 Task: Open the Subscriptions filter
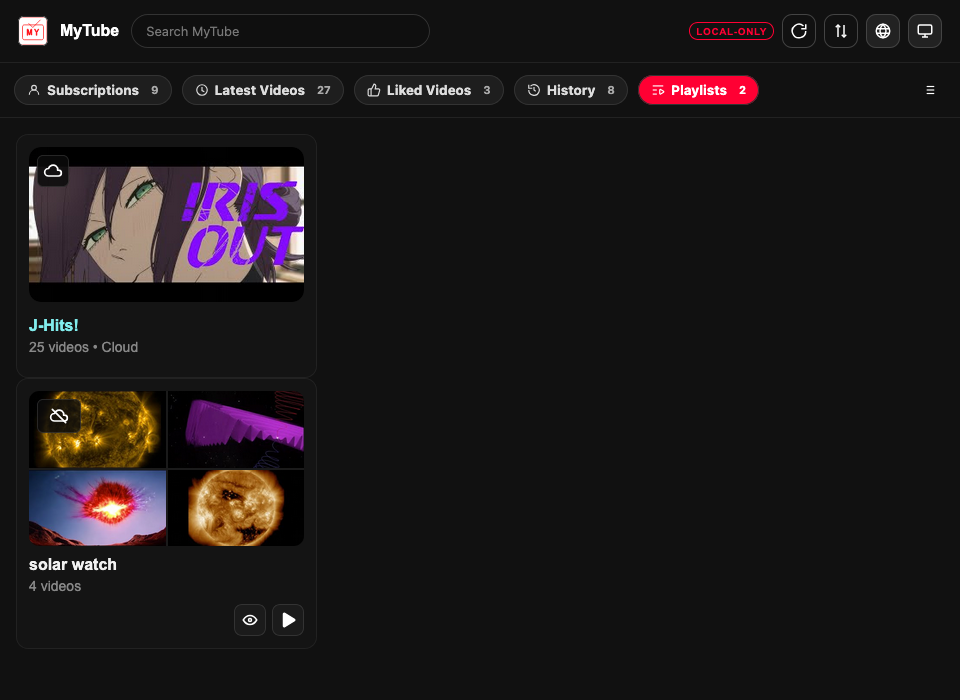(x=92, y=90)
